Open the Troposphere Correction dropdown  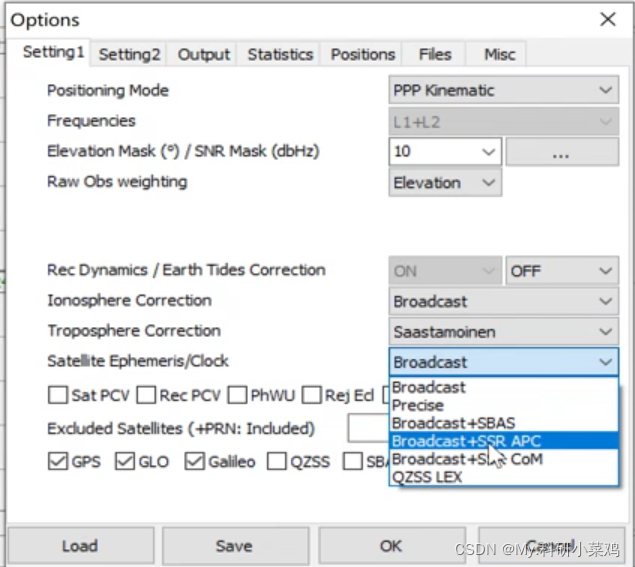(x=503, y=332)
